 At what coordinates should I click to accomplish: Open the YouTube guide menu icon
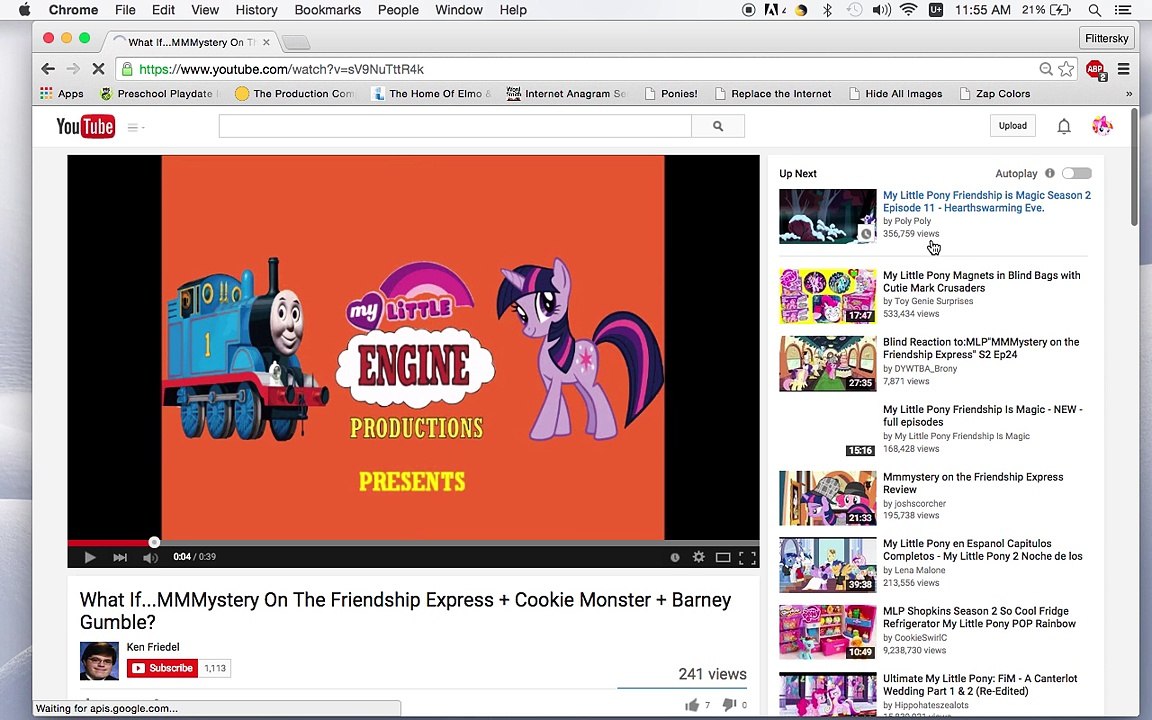tap(135, 127)
